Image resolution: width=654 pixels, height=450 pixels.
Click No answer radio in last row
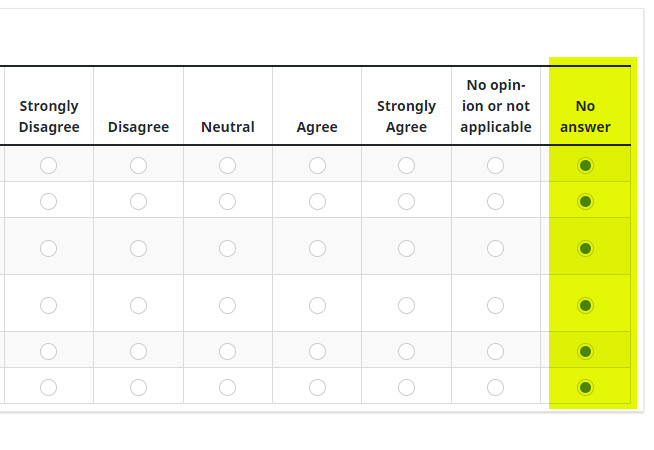point(586,386)
